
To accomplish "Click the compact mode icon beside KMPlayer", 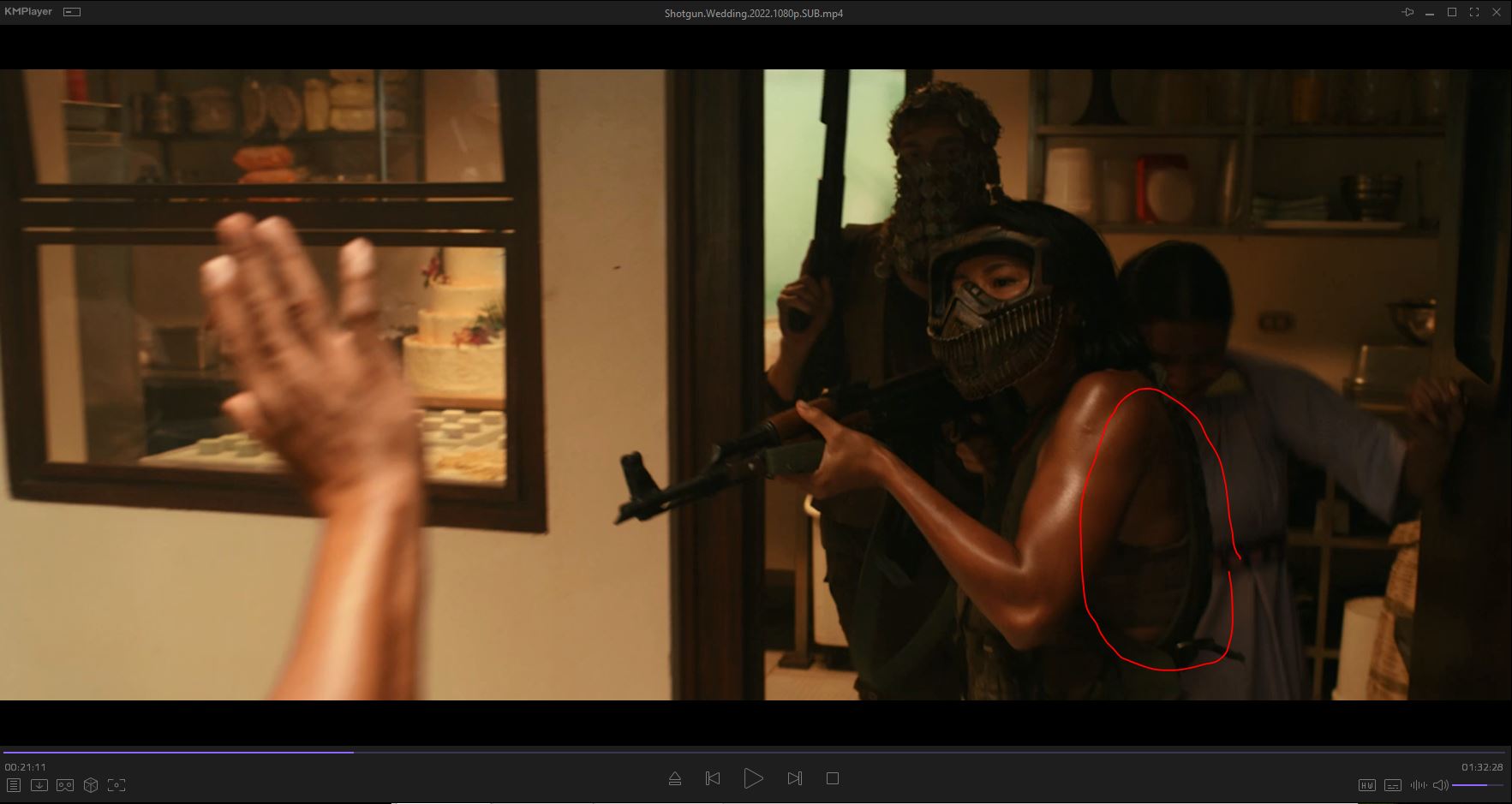I will (72, 12).
